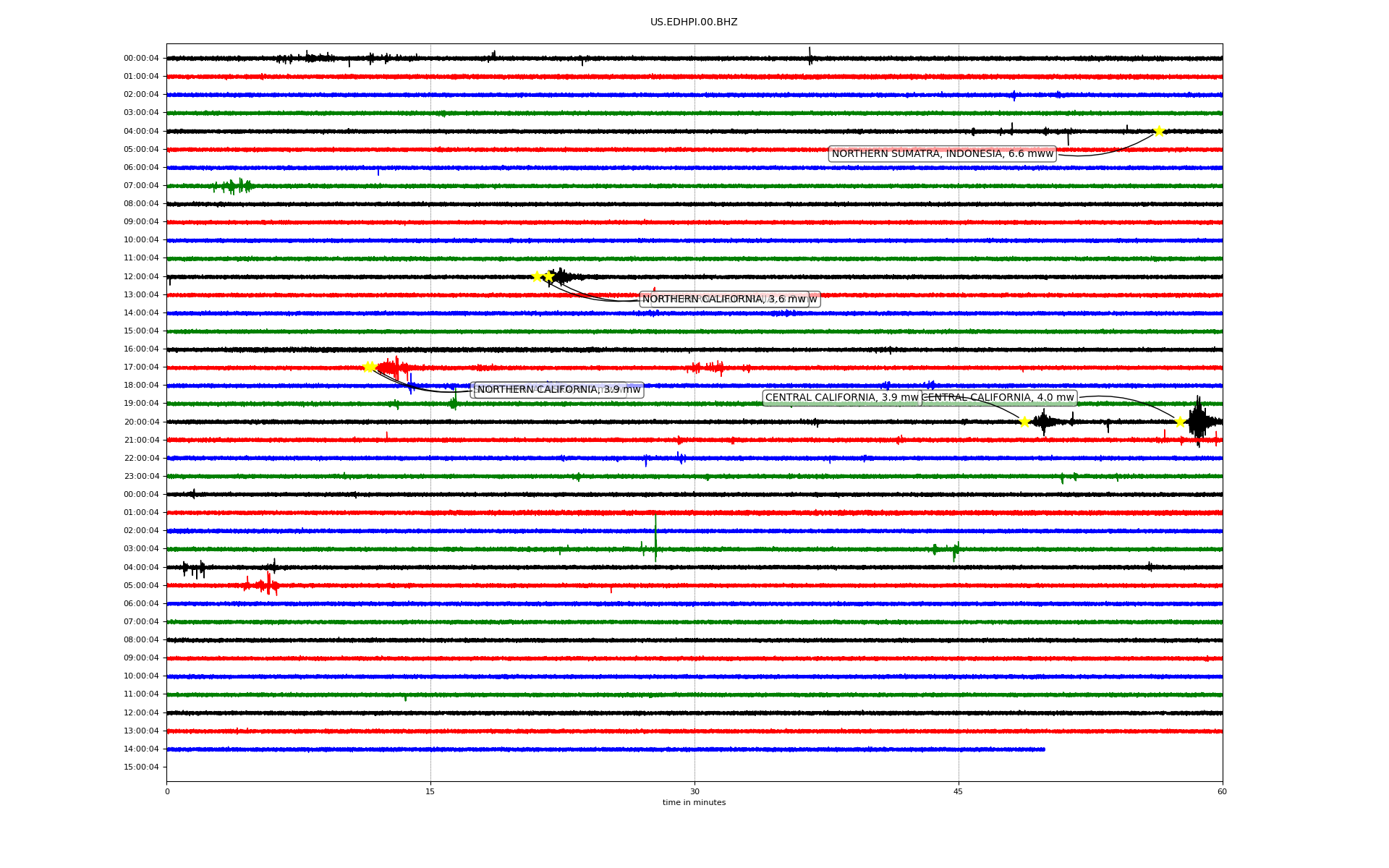Click the Northern Sumatra earthquake star marker

point(1158,131)
